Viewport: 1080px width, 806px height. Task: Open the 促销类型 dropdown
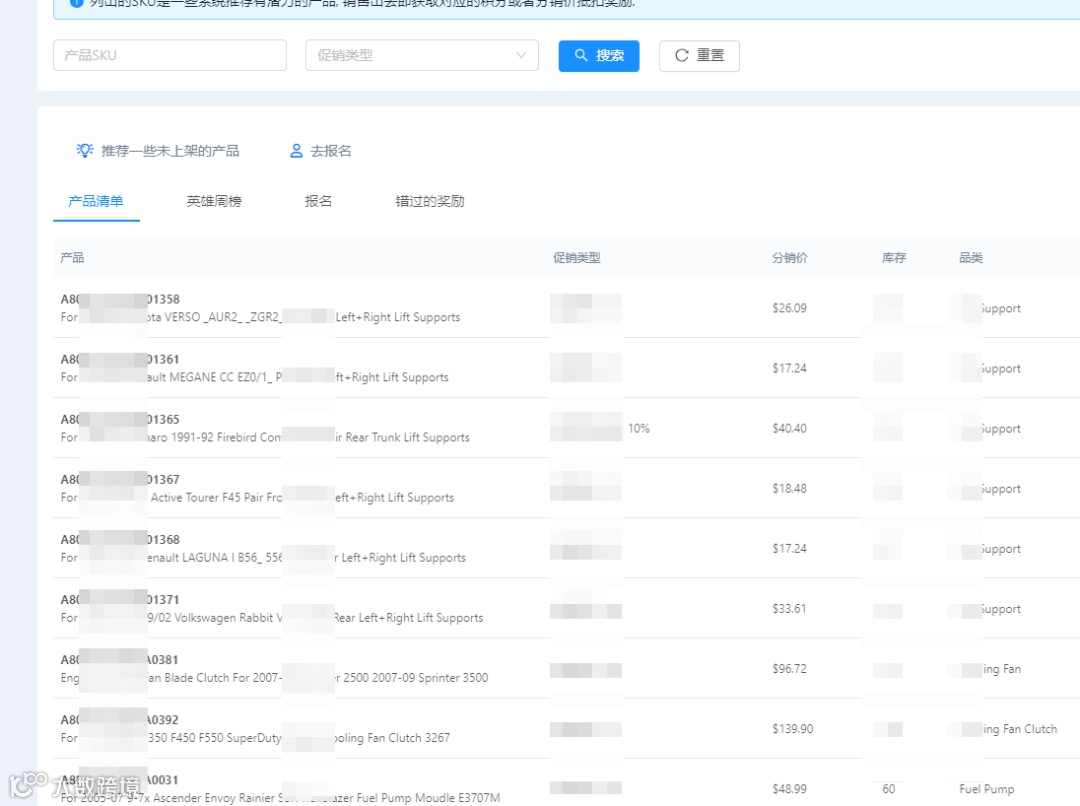(x=422, y=55)
